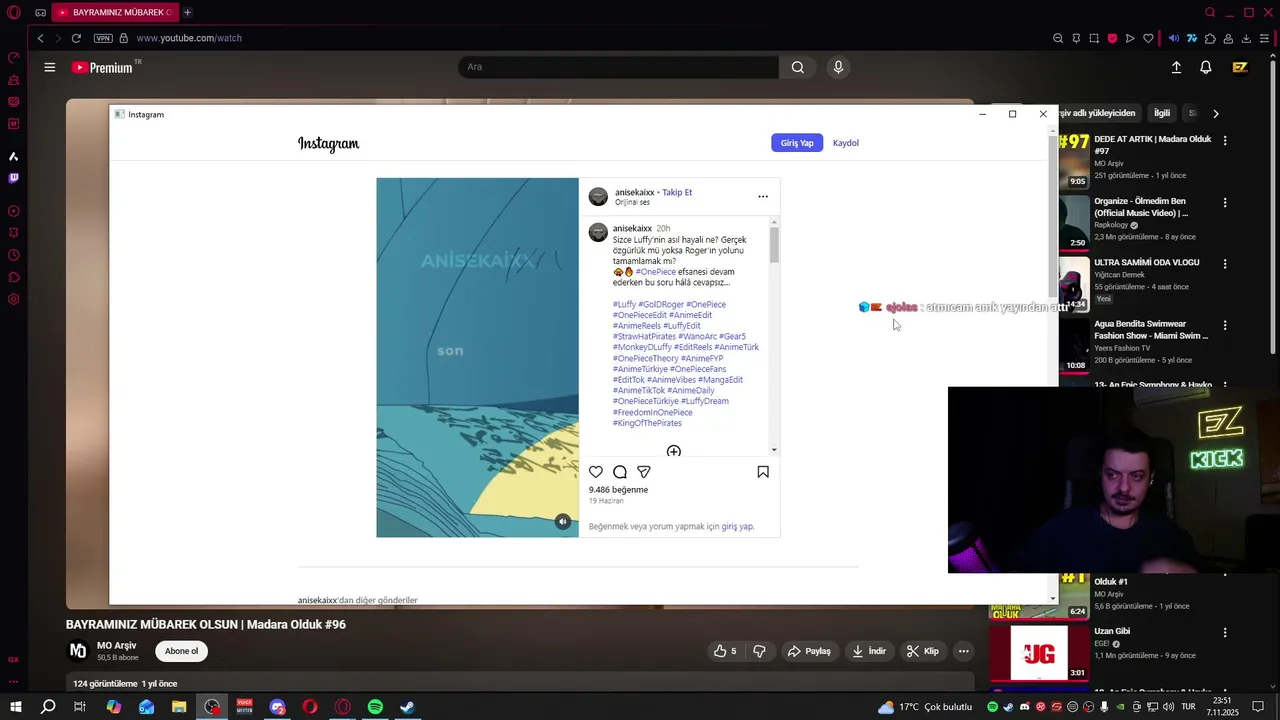Open options for Organize Ölmedim Ben video
Viewport: 1280px width, 720px height.
tap(1225, 202)
